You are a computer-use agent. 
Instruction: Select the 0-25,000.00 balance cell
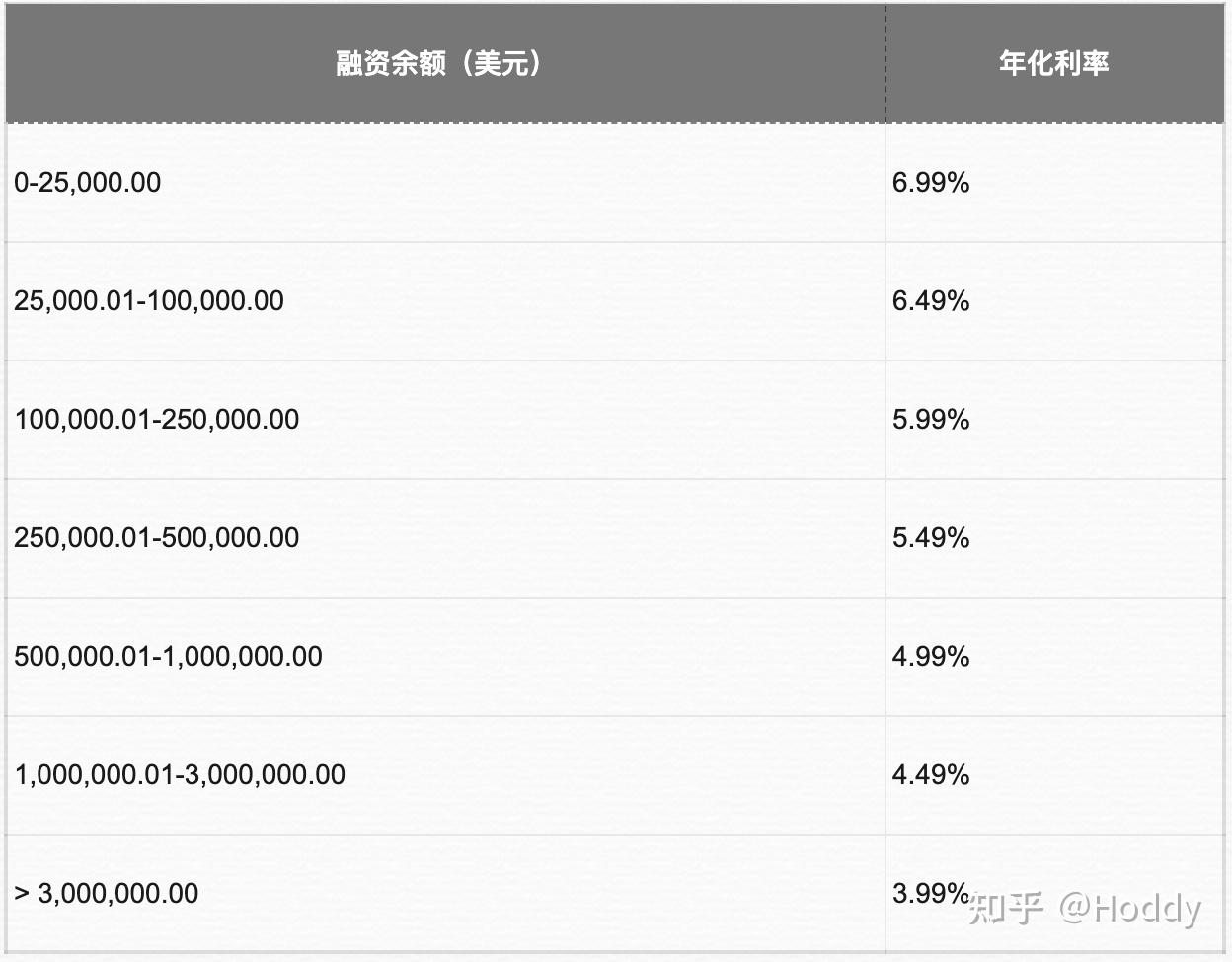click(88, 183)
